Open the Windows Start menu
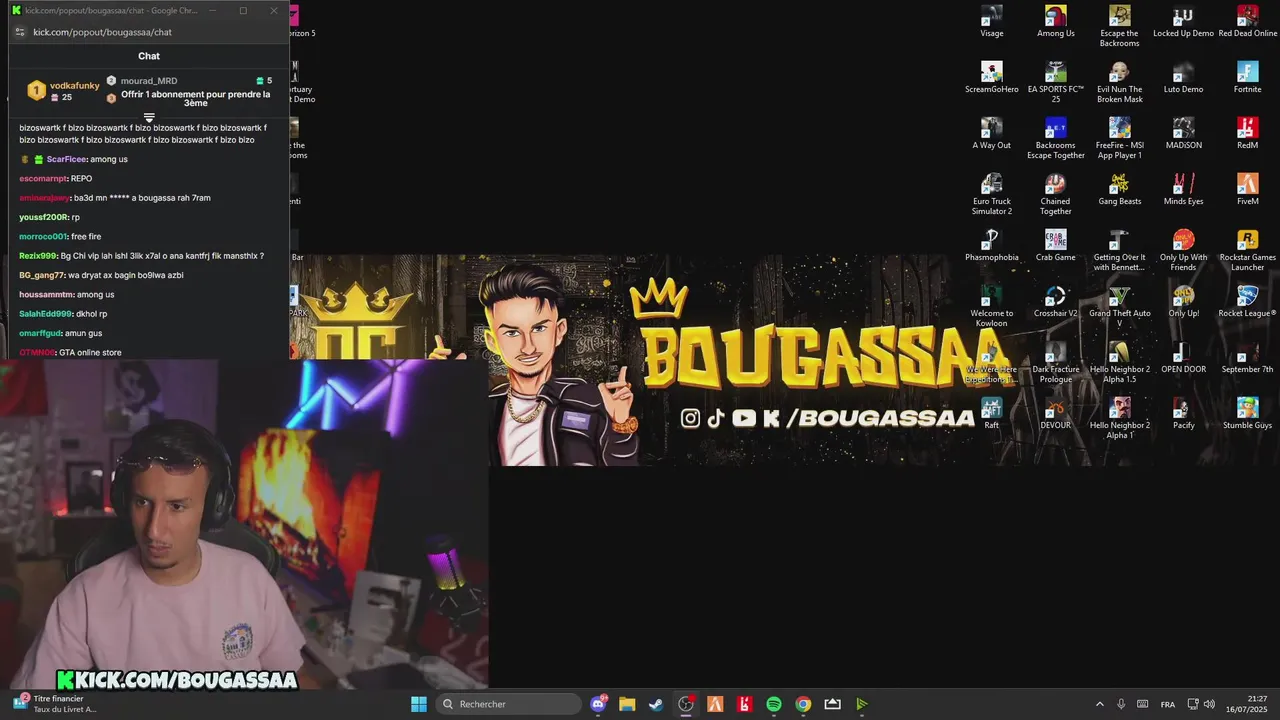 coord(419,704)
